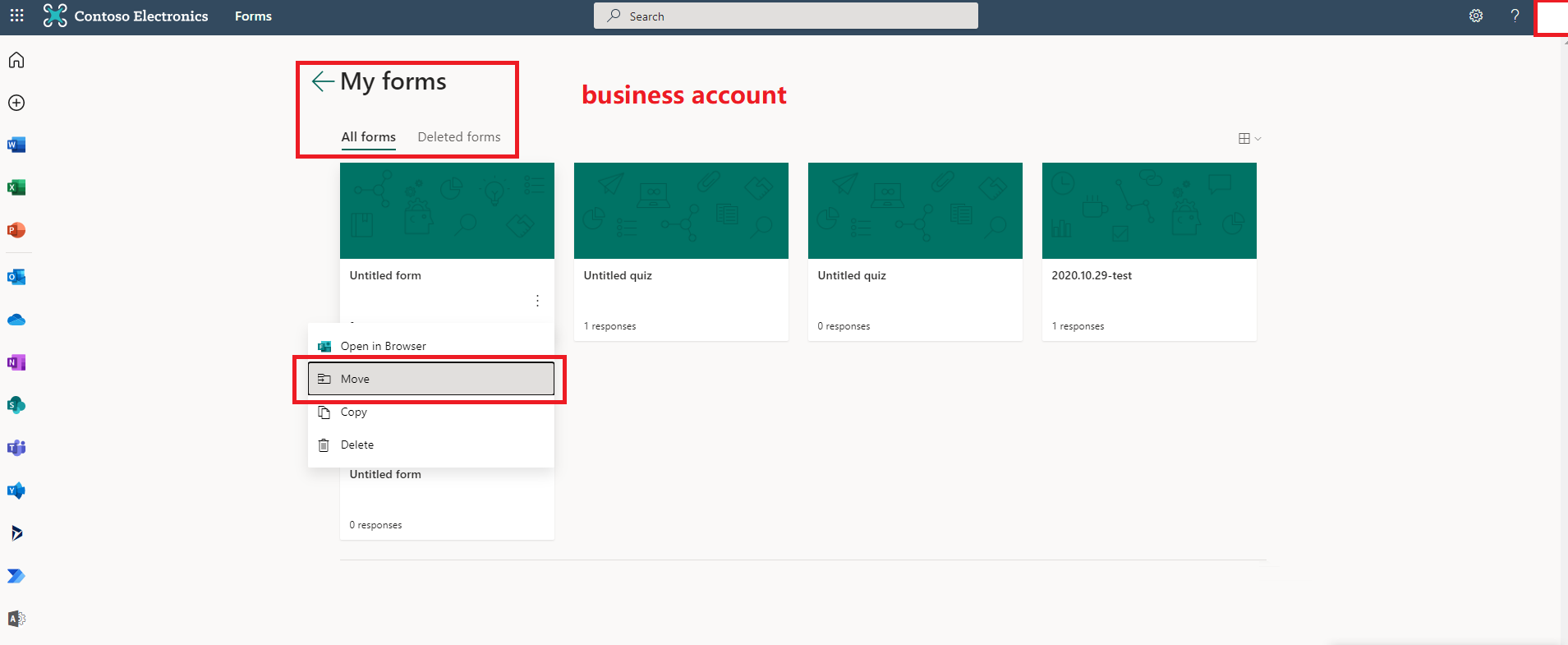Choose Open in Browser from context menu
This screenshot has width=1568, height=645.
(x=431, y=346)
